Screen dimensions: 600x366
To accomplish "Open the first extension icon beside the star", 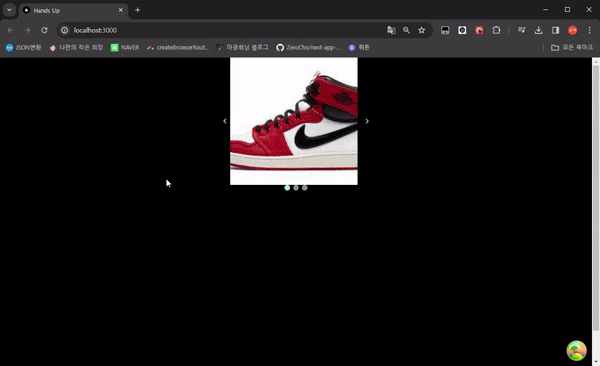I will [445, 30].
